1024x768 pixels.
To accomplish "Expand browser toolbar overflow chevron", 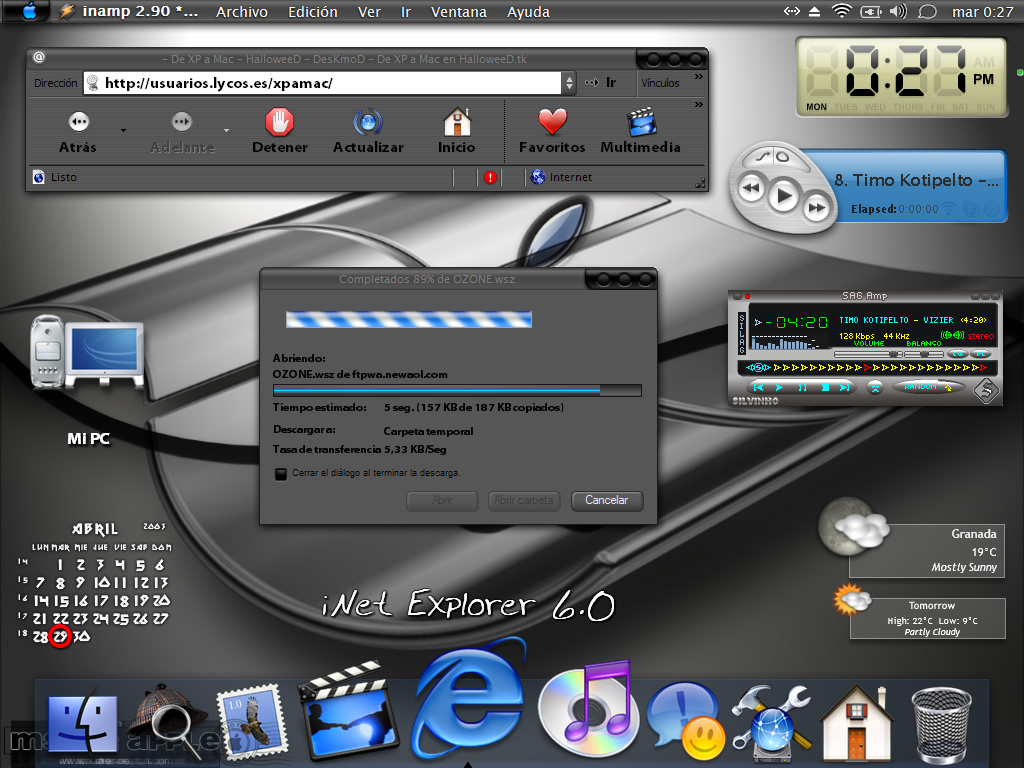I will point(699,104).
